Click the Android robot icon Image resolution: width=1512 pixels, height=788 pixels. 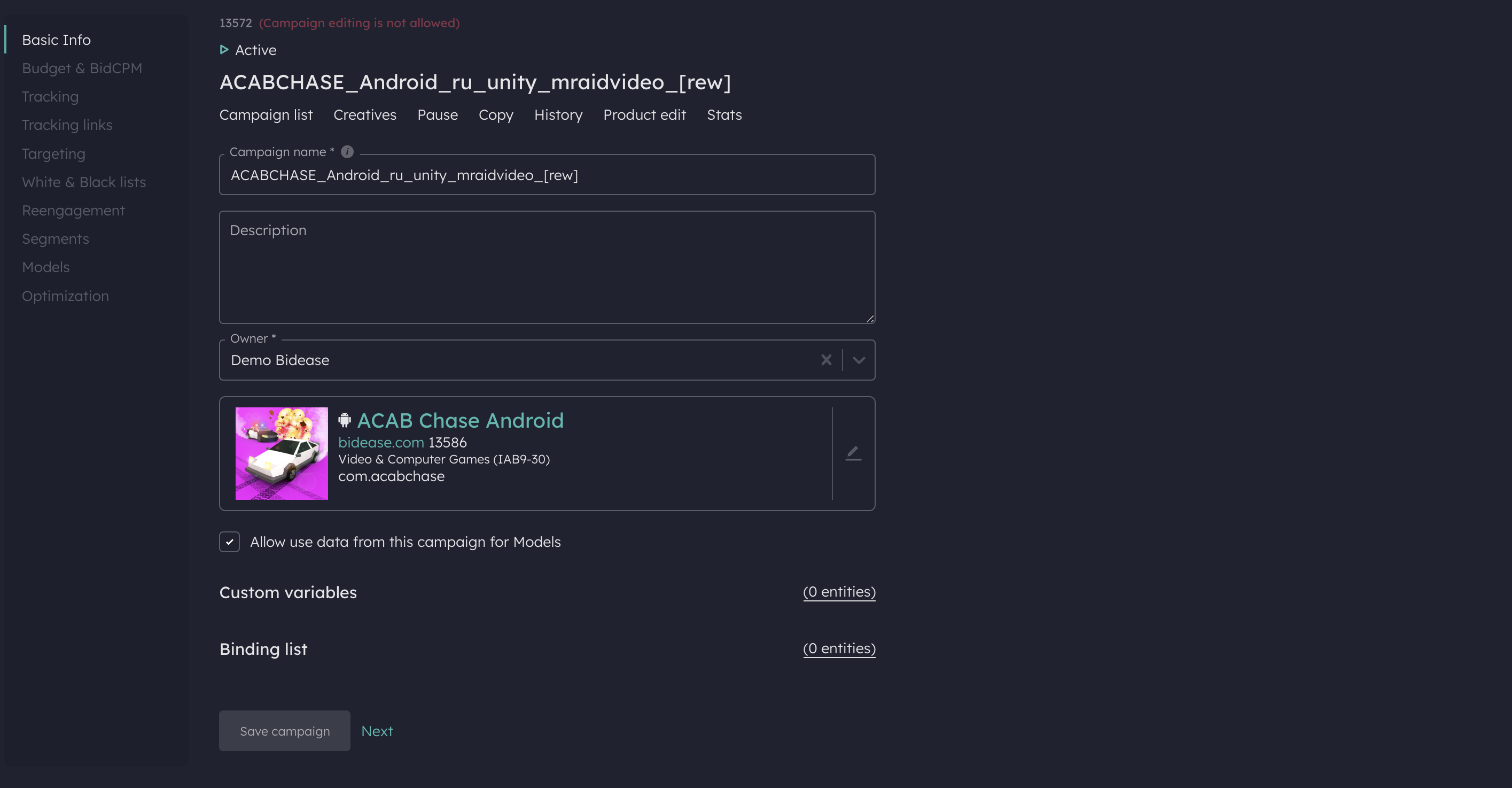(345, 420)
